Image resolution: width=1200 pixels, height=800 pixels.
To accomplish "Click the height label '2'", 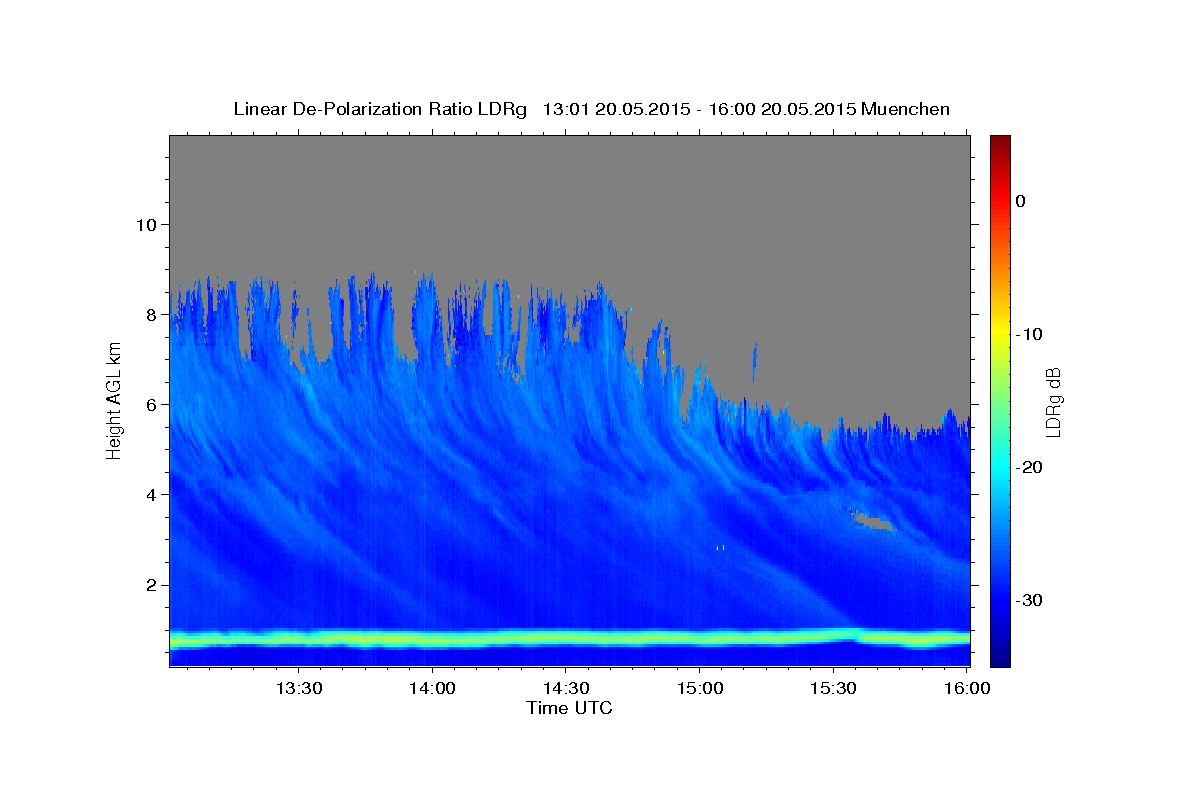I will 151,585.
